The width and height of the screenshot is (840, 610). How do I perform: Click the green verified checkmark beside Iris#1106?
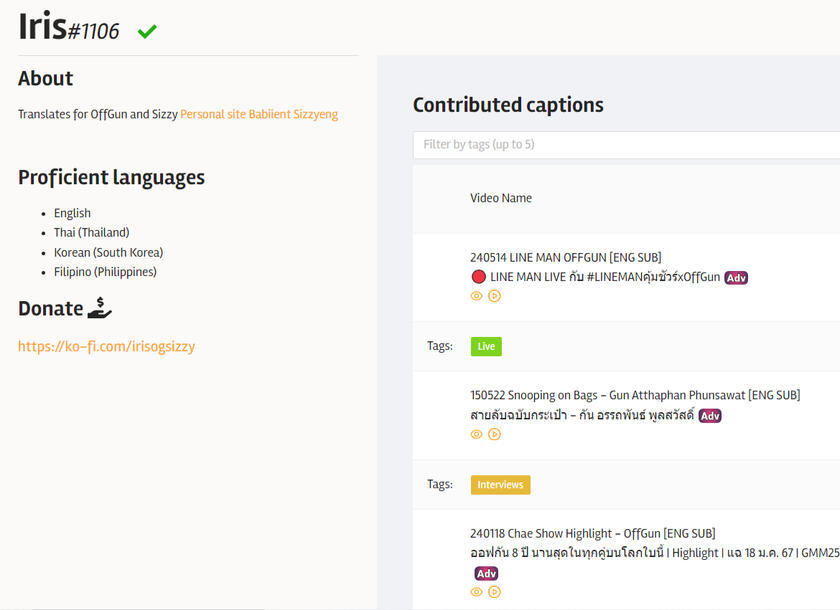[x=147, y=32]
